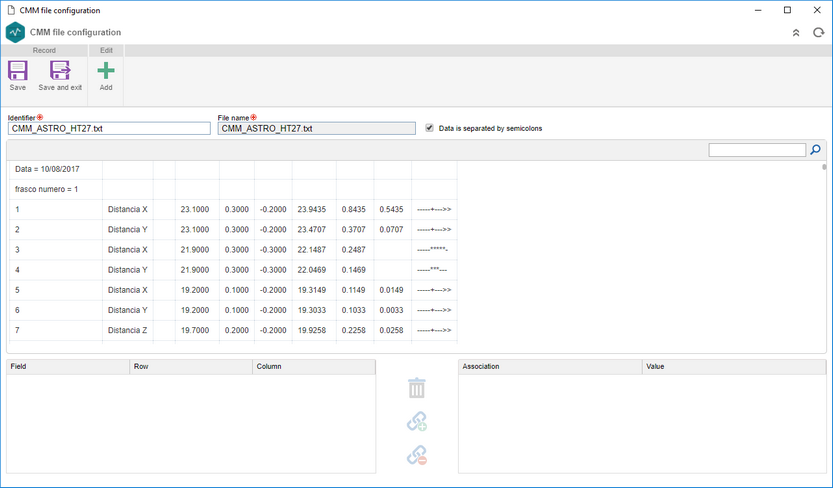Click the '-----*****-' cell
The height and width of the screenshot is (488, 833).
[x=433, y=250]
